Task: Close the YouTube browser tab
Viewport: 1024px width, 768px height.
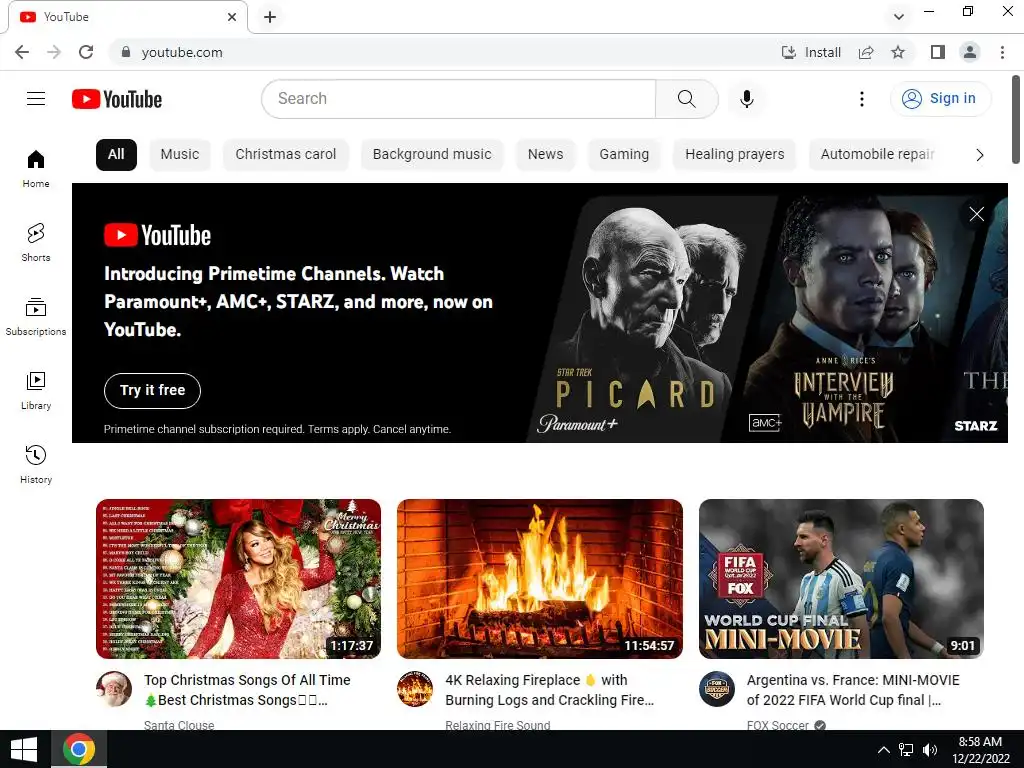Action: point(232,17)
